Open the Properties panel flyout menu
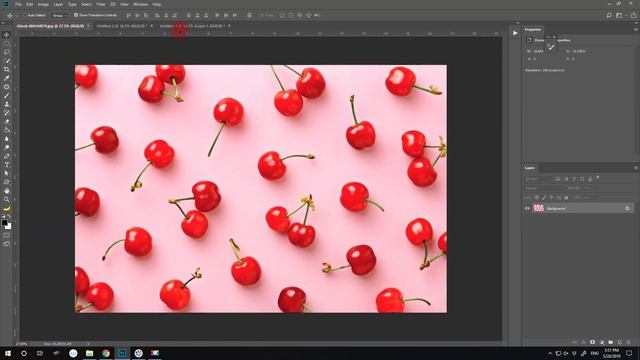Screen dimensions: 640x360 coord(636,29)
